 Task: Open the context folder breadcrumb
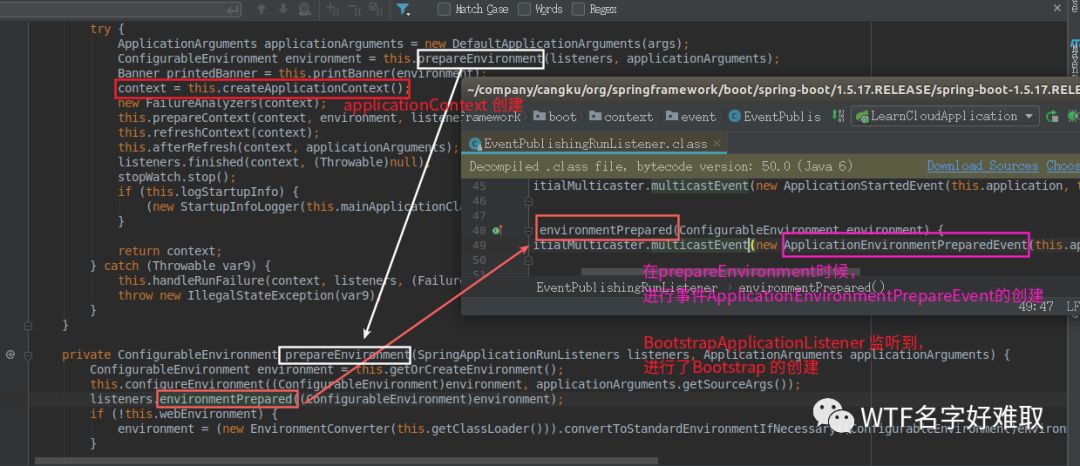pos(621,116)
